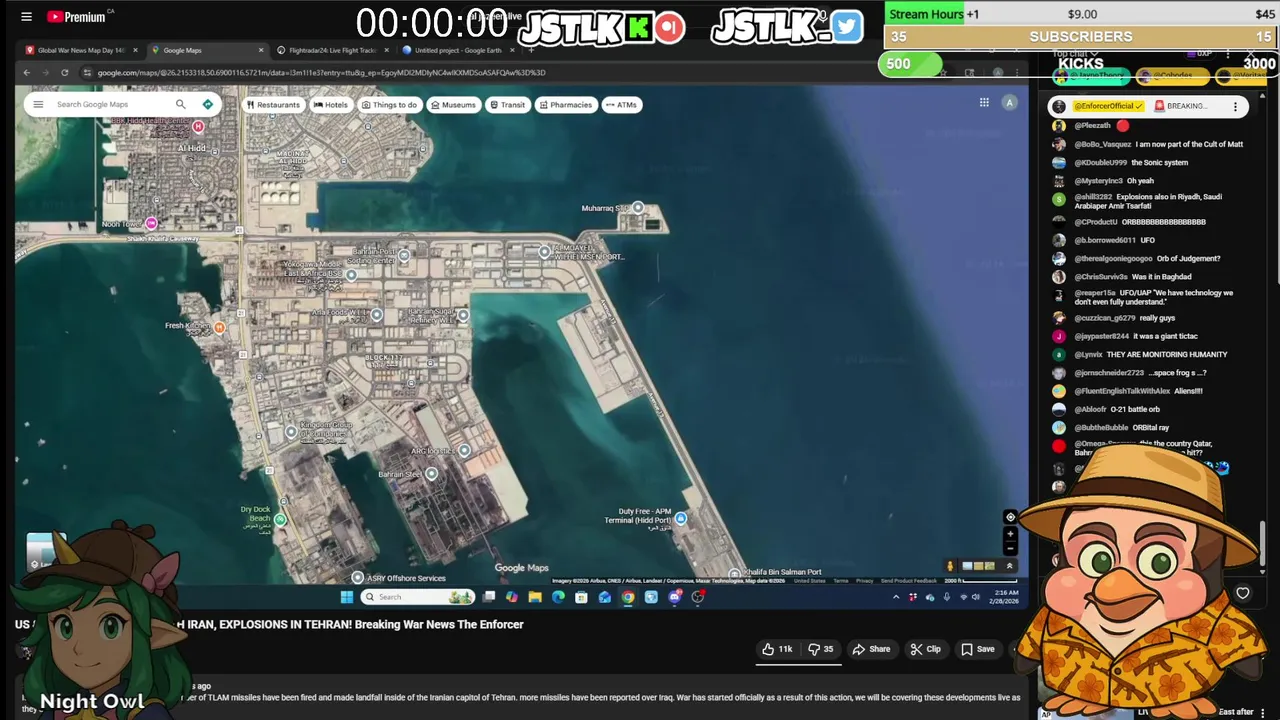Click the Muharraq map pin
The height and width of the screenshot is (720, 1280).
pos(638,208)
